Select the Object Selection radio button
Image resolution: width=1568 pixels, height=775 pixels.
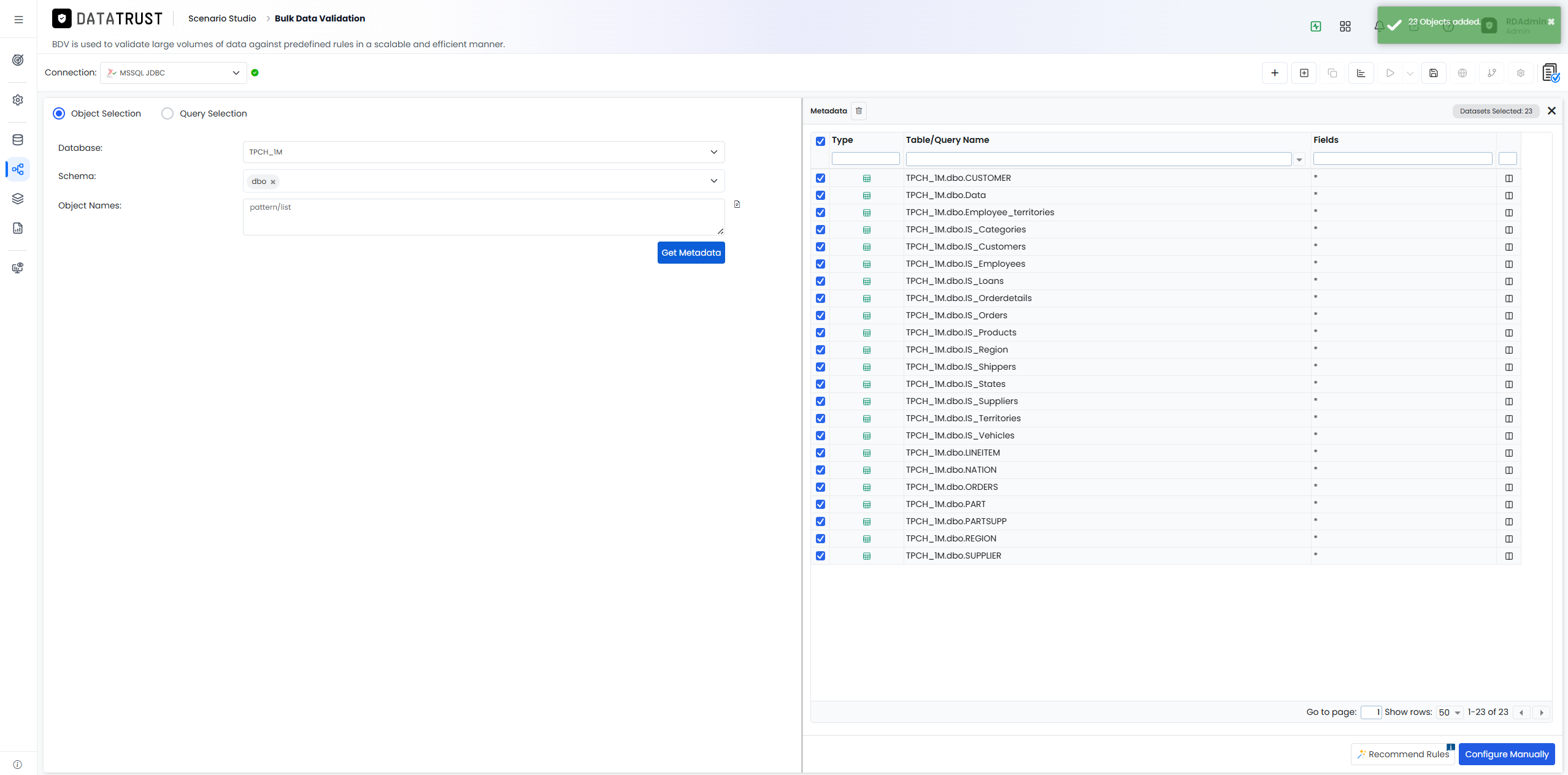tap(59, 113)
